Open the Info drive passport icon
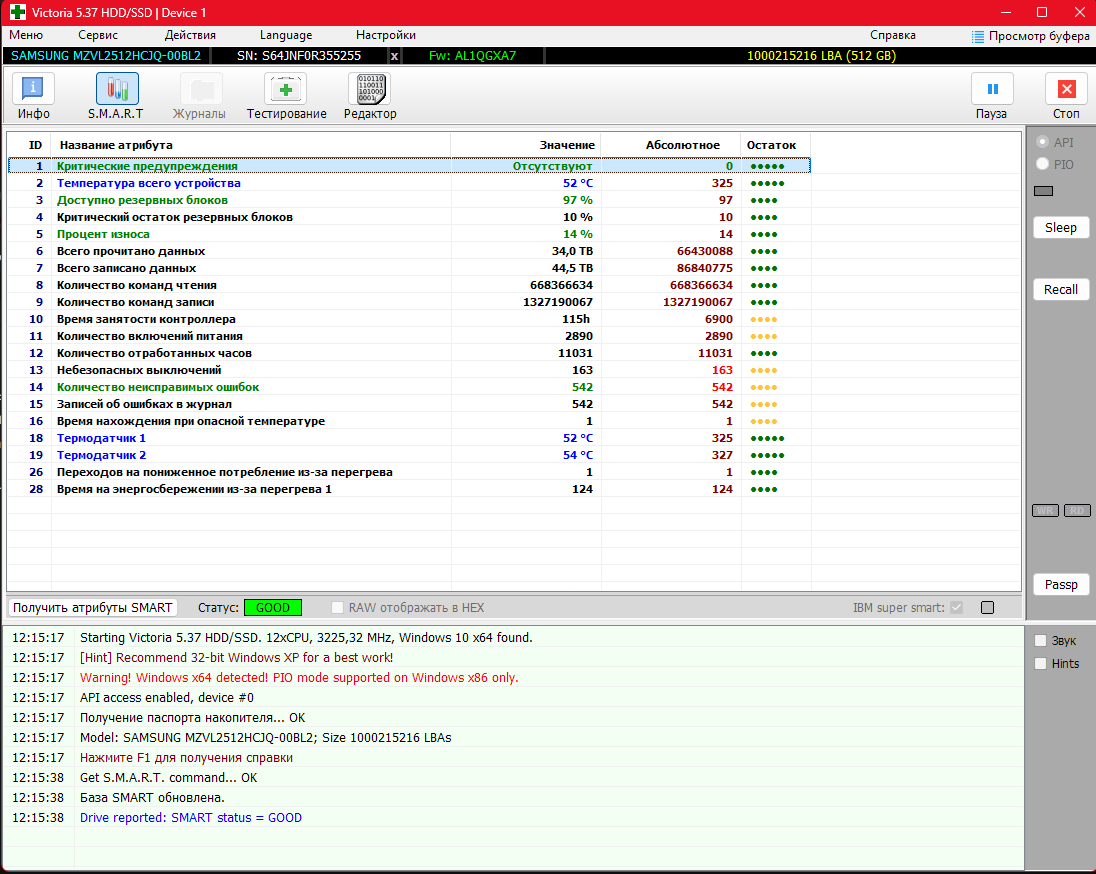This screenshot has height=874, width=1096. coord(34,90)
